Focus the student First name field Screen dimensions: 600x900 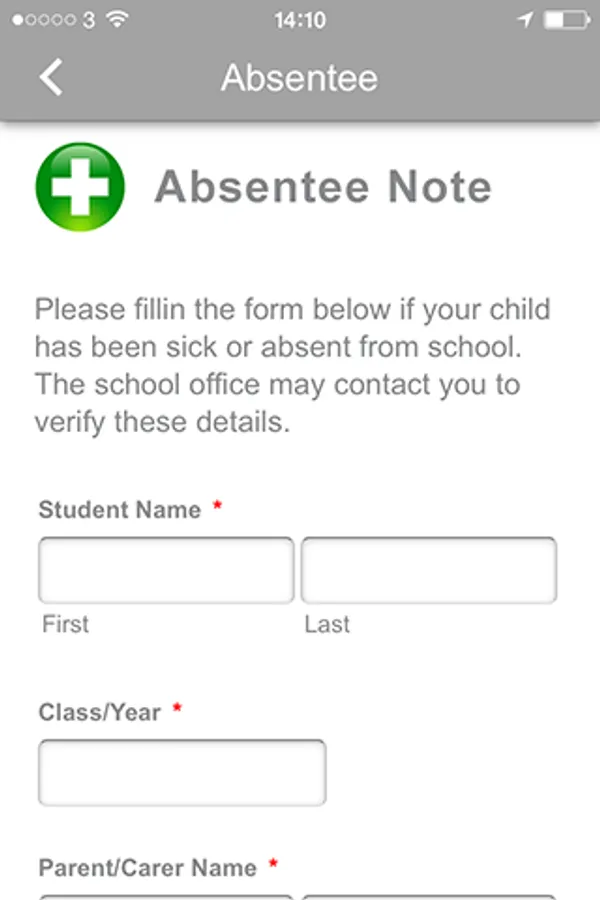pos(166,570)
